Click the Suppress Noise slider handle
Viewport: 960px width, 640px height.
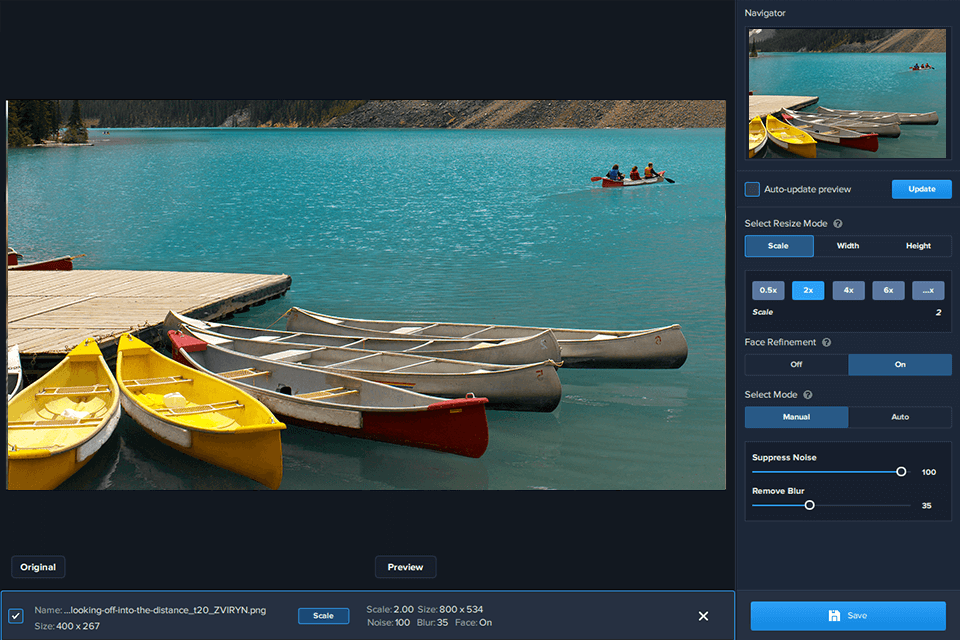pyautogui.click(x=901, y=471)
